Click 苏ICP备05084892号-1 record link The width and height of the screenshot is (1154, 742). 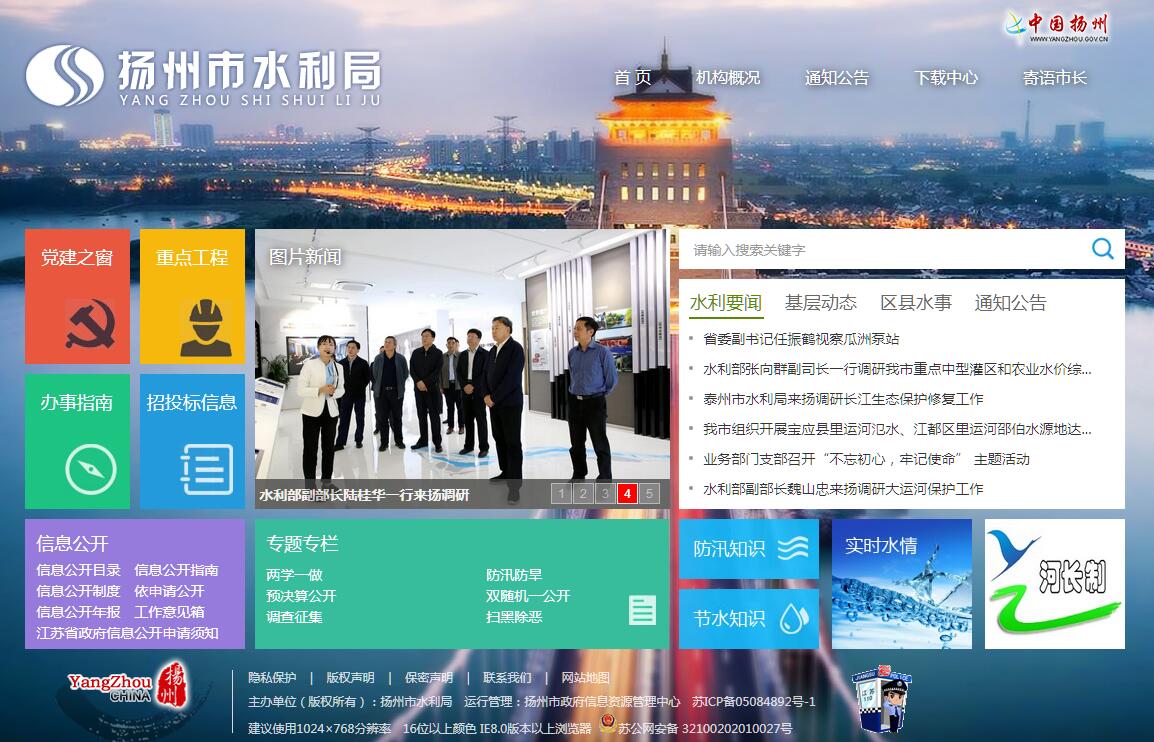[754, 702]
